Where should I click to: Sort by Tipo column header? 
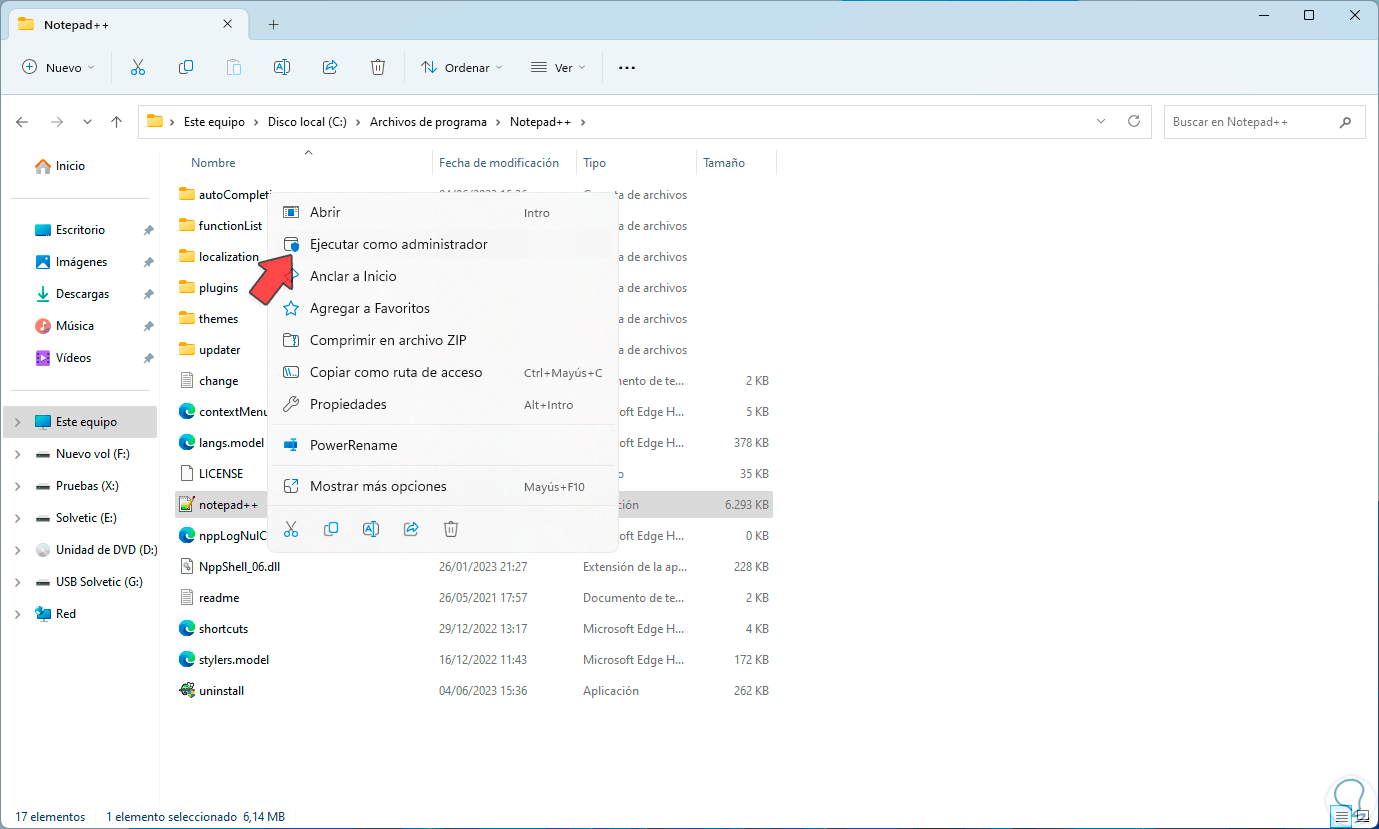[x=594, y=163]
